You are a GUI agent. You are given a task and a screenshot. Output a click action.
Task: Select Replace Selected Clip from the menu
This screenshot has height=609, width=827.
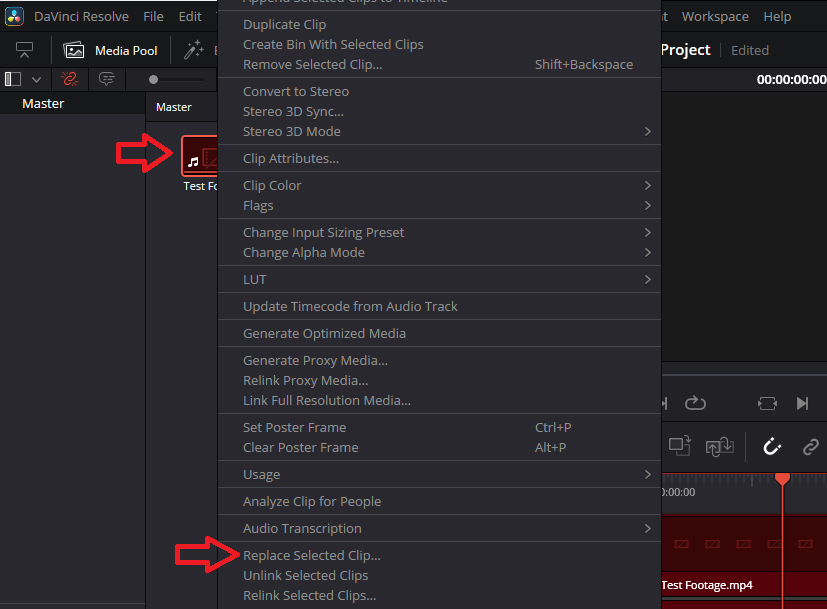tap(311, 555)
